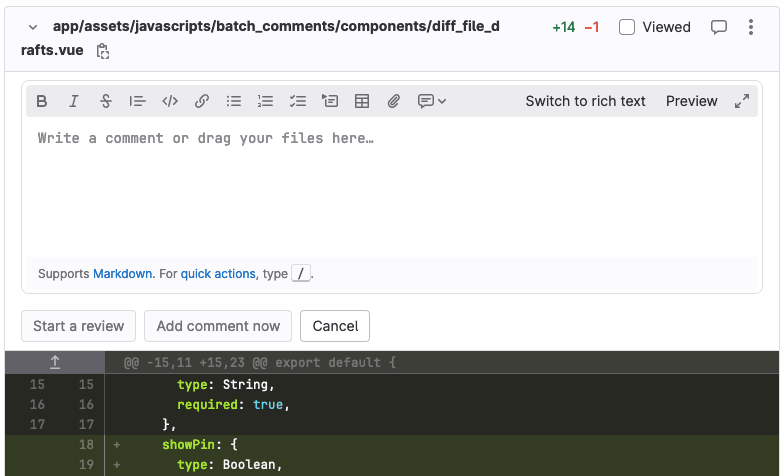Image resolution: width=784 pixels, height=476 pixels.
Task: Collapse the diff_file_drafts.vue file chevron
Action: (x=33, y=27)
